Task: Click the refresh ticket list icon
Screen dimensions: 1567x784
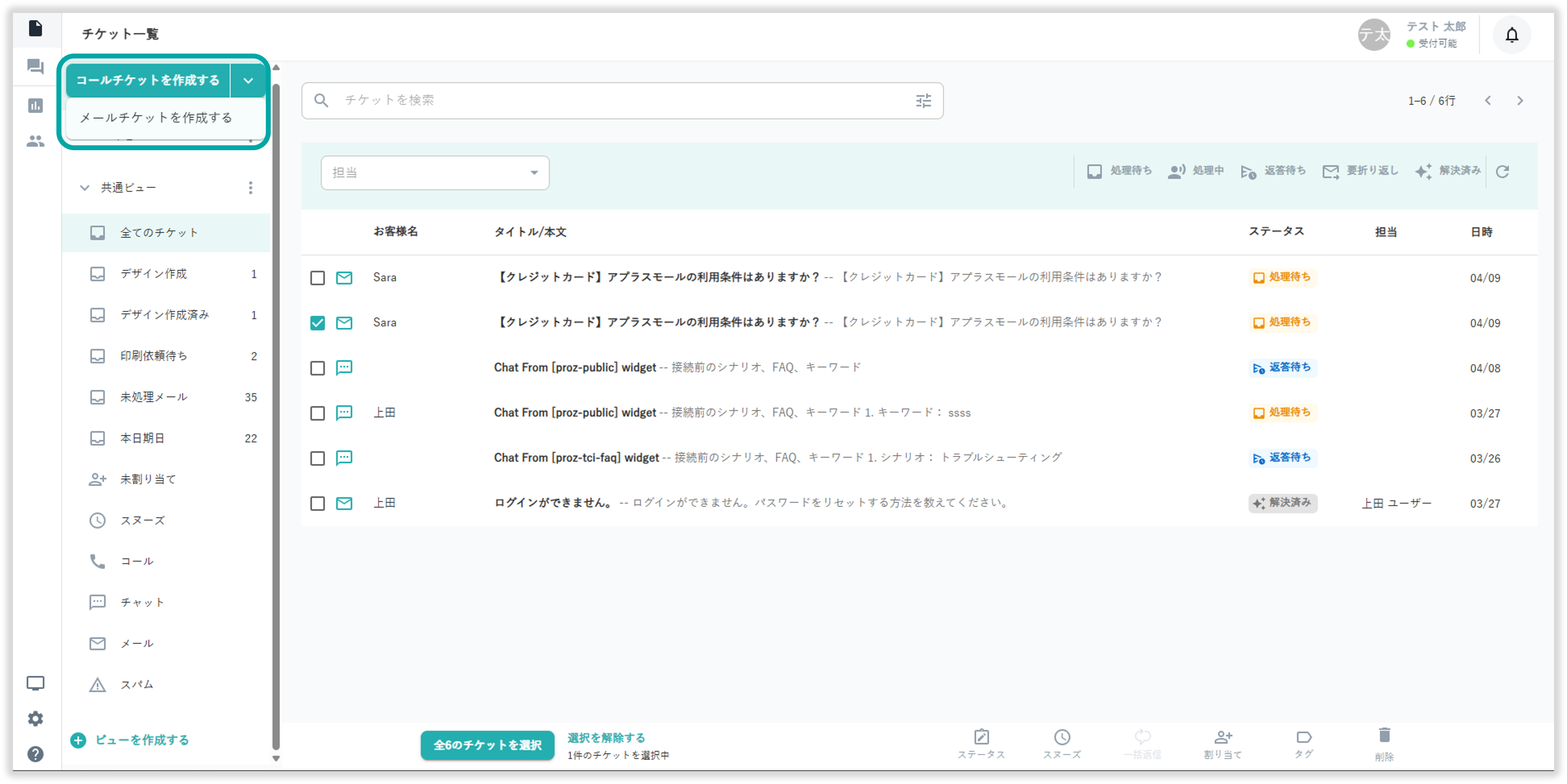Action: click(1502, 172)
